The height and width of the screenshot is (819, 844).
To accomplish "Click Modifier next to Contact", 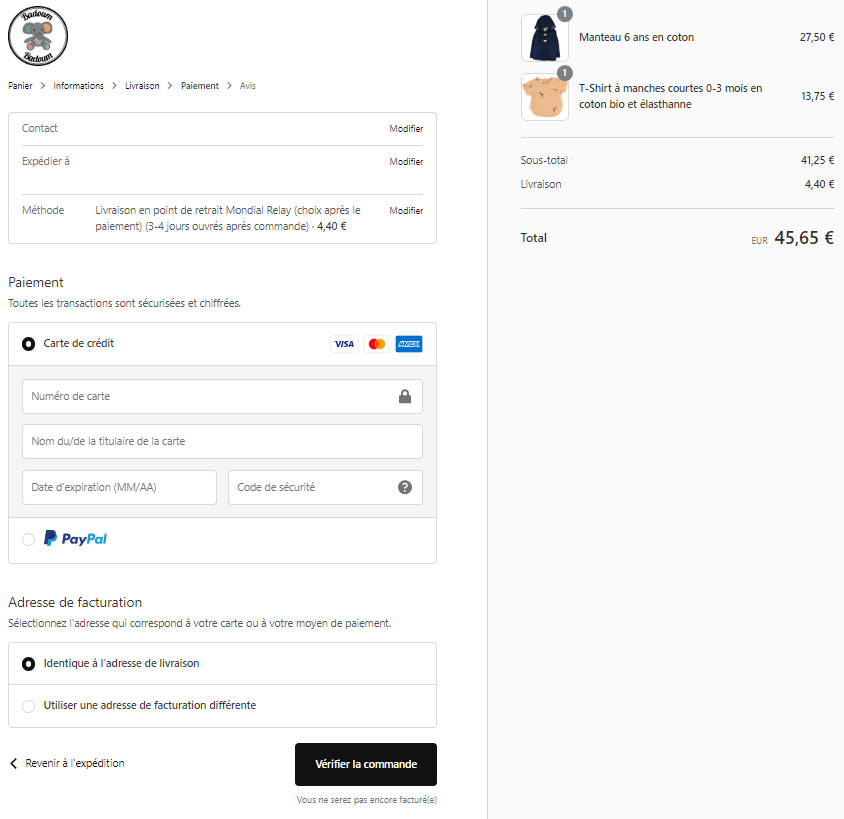I will pos(406,129).
